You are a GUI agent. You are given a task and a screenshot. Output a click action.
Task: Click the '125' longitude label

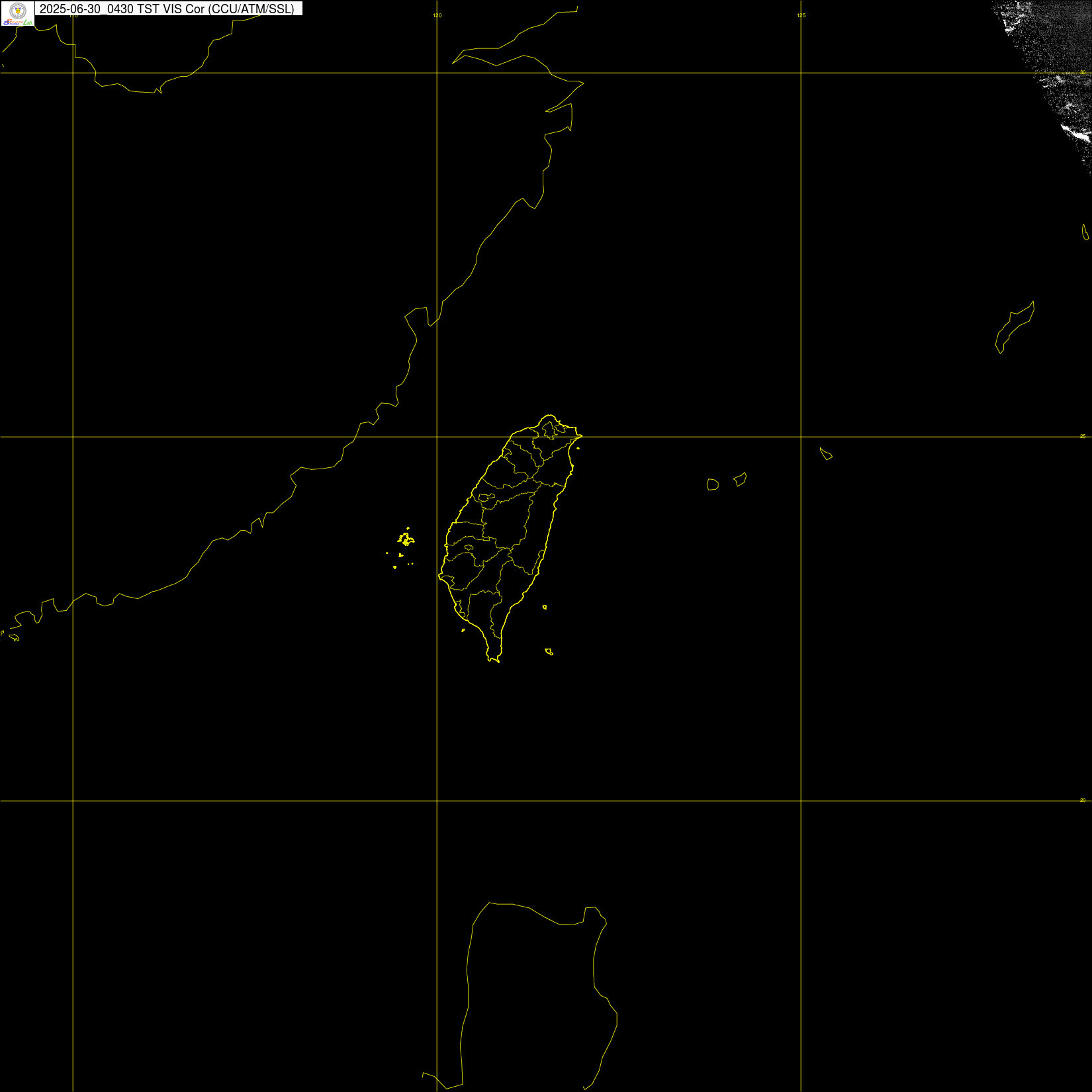coord(801,15)
